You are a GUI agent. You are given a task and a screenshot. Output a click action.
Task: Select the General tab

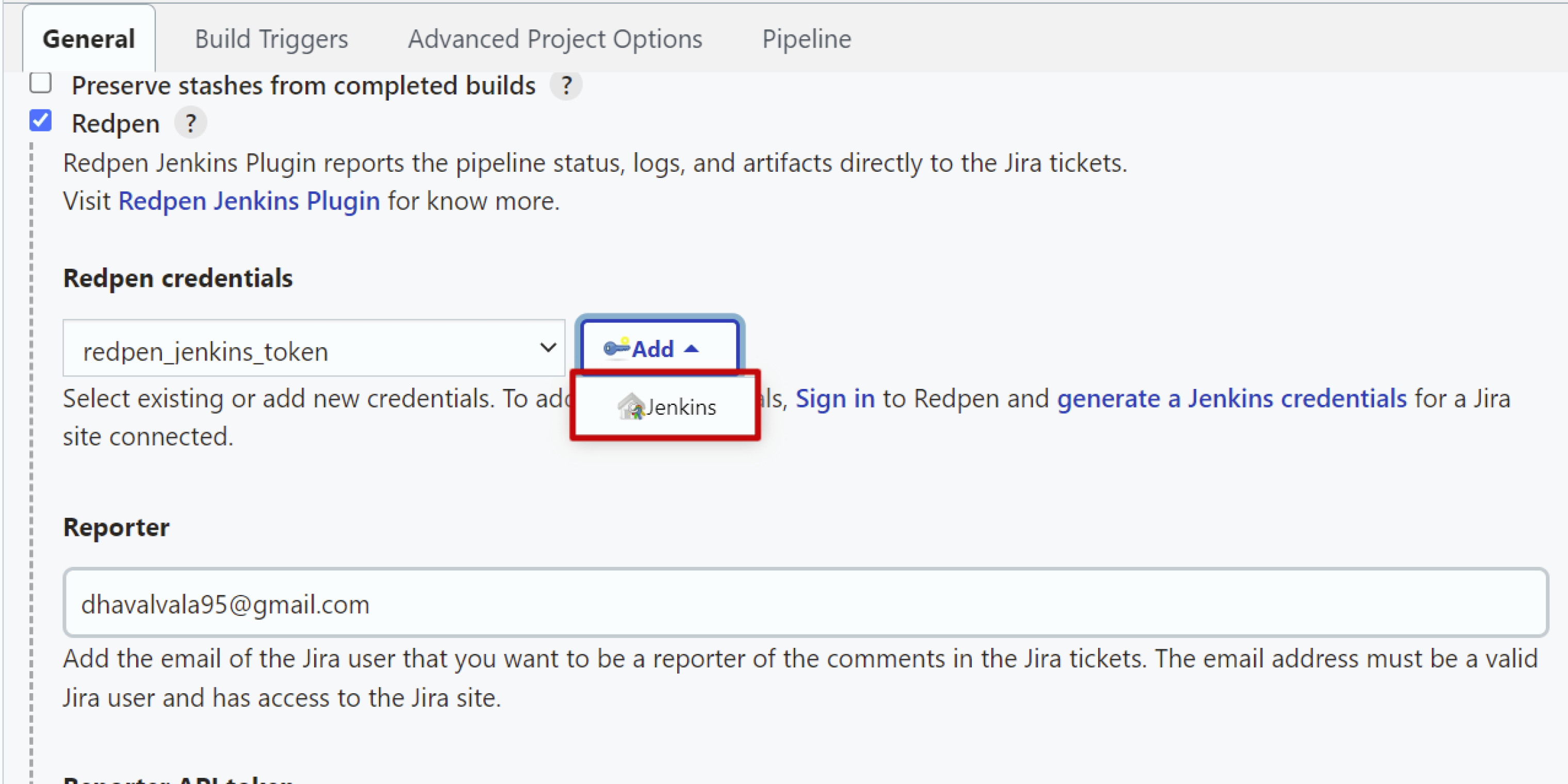(89, 39)
